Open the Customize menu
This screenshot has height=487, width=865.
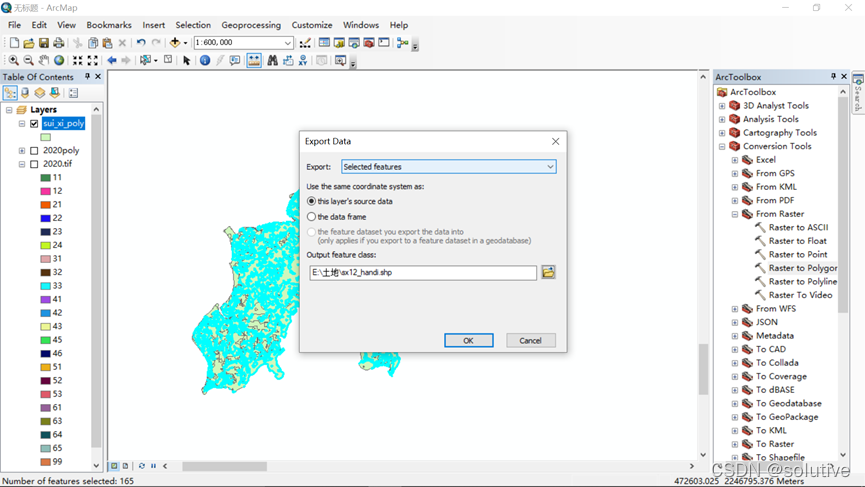click(x=312, y=25)
